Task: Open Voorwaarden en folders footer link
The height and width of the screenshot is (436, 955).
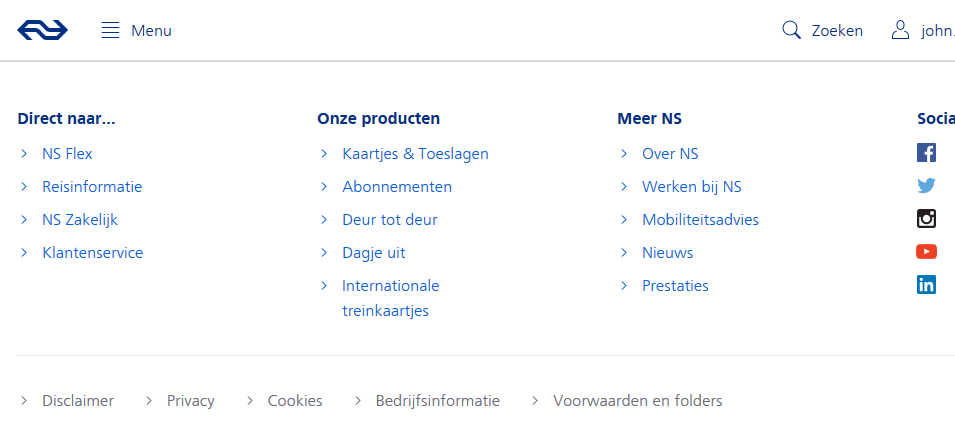Action: [638, 401]
